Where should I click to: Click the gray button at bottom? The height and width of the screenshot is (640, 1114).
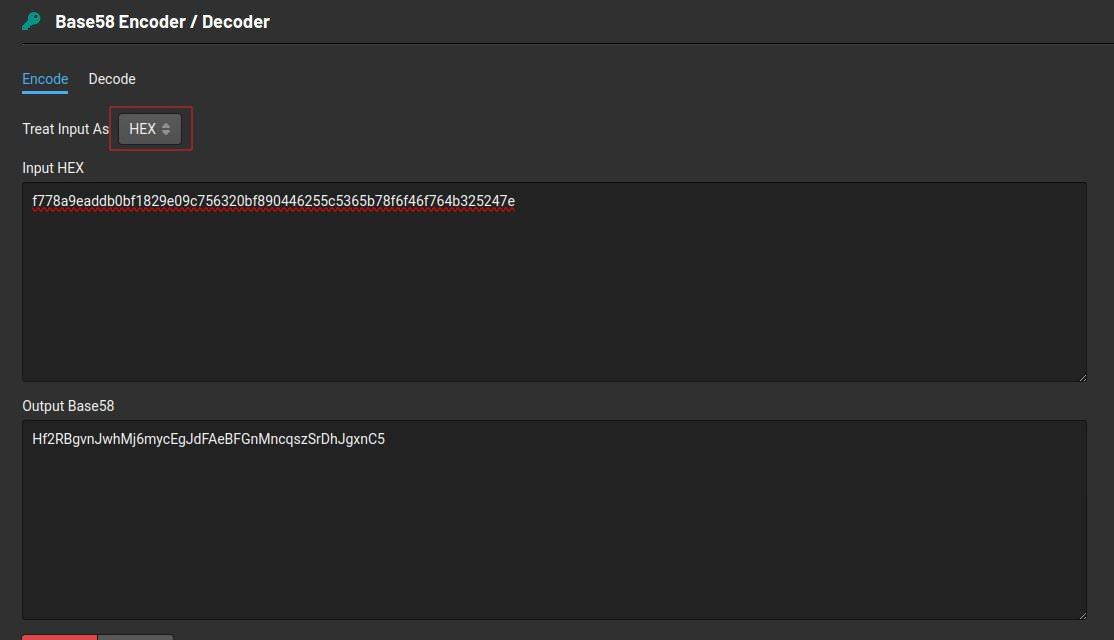pos(135,637)
